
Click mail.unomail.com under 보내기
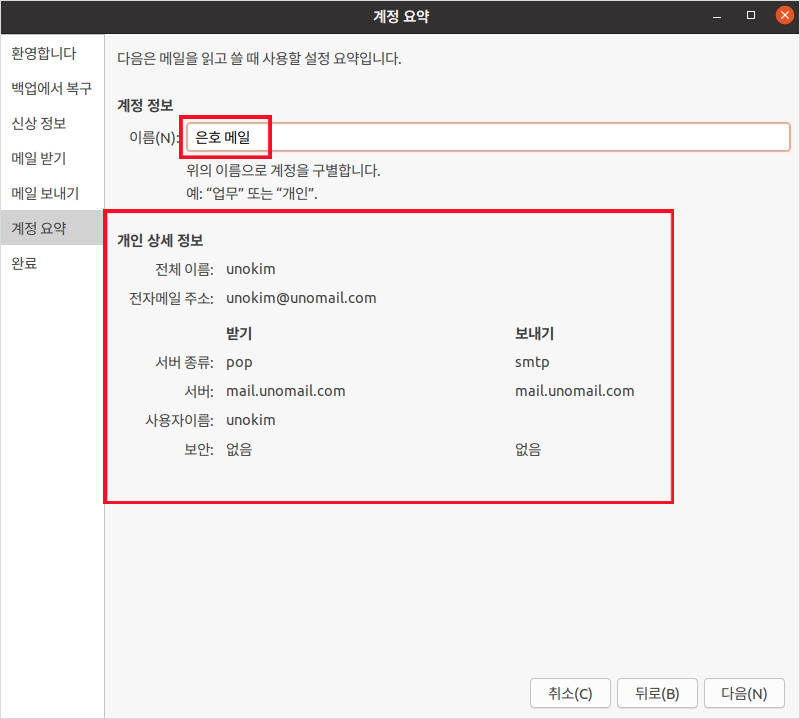coord(574,391)
